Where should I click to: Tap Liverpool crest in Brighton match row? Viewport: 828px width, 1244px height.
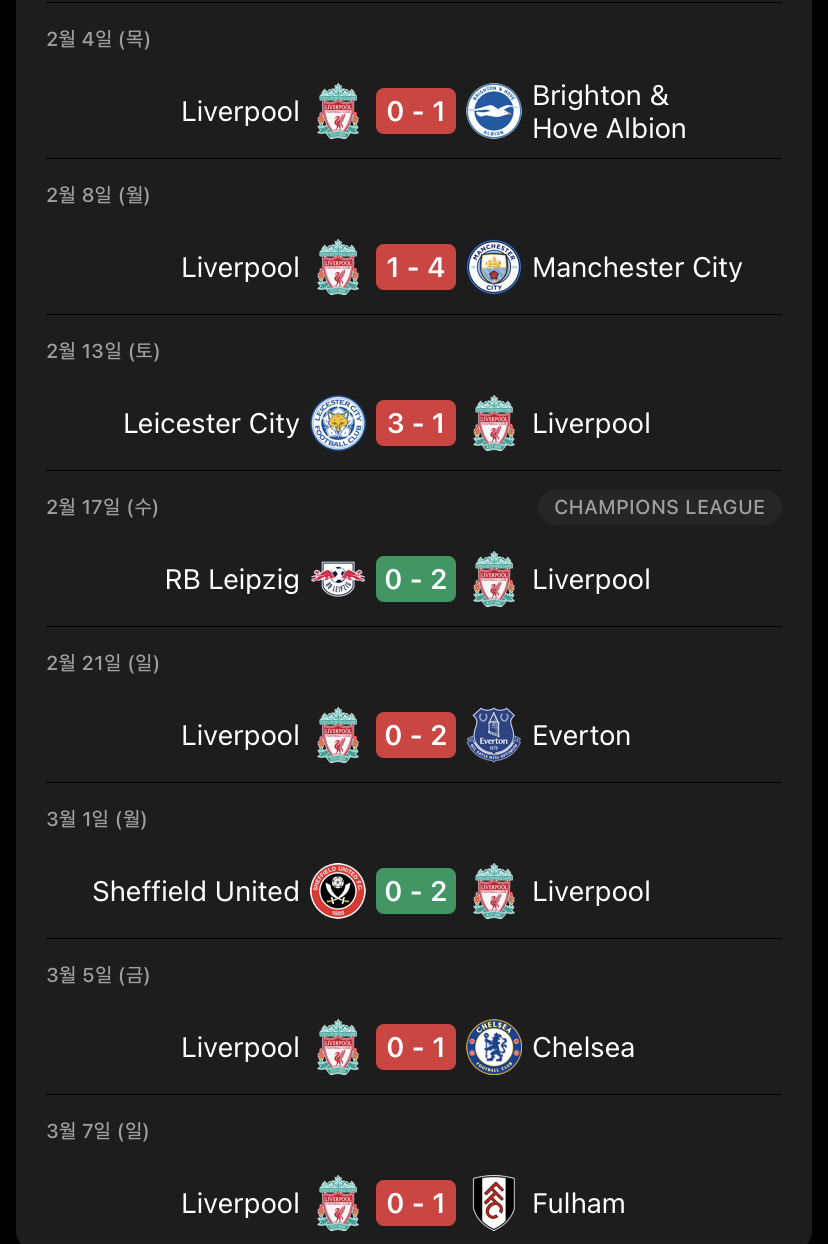click(x=338, y=111)
